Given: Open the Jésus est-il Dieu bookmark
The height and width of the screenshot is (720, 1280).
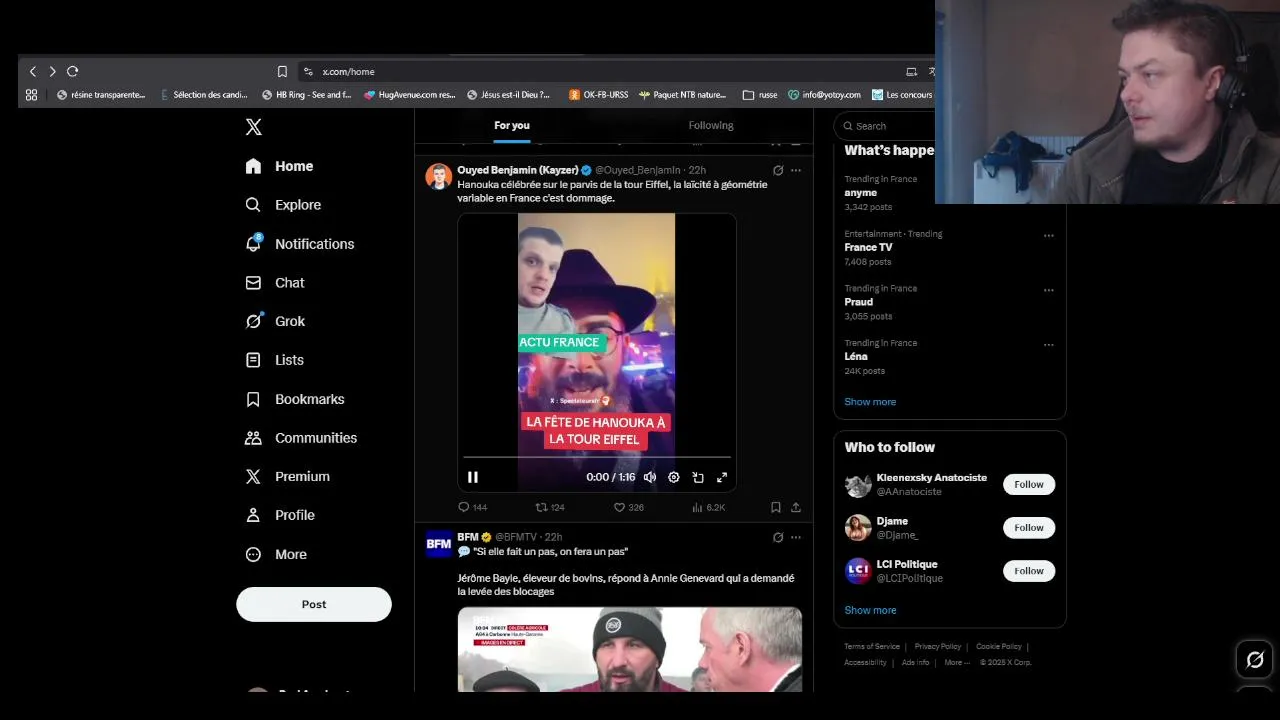Looking at the screenshot, I should coord(509,95).
